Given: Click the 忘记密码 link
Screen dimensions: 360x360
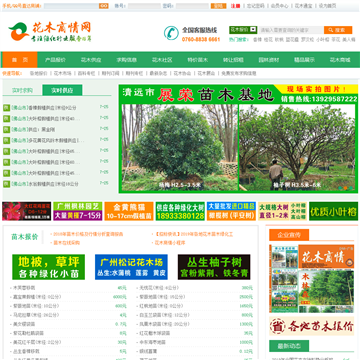Looking at the screenshot, I should coord(255,6).
